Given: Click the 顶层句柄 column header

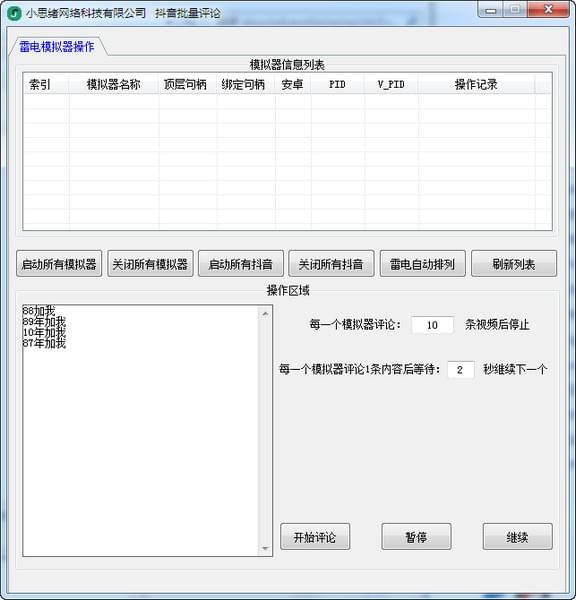Looking at the screenshot, I should point(188,84).
